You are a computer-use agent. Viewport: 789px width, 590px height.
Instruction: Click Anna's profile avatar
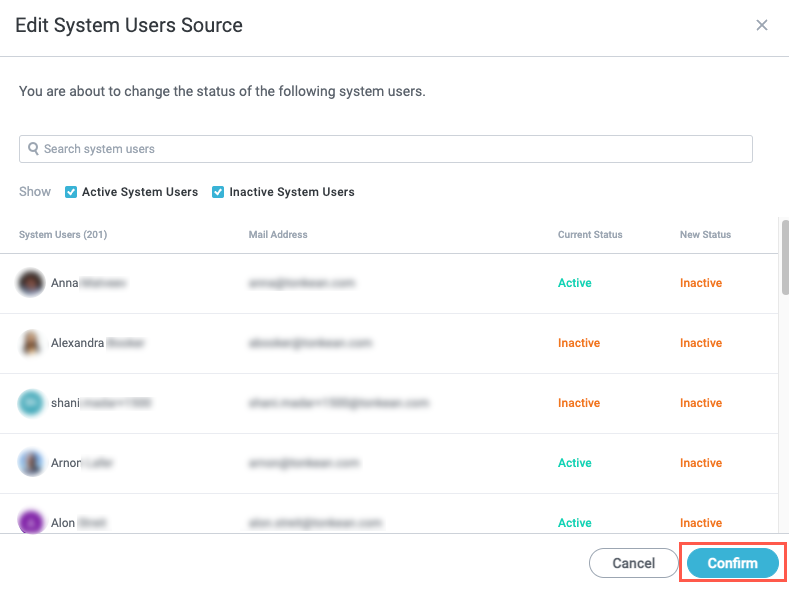[x=31, y=283]
